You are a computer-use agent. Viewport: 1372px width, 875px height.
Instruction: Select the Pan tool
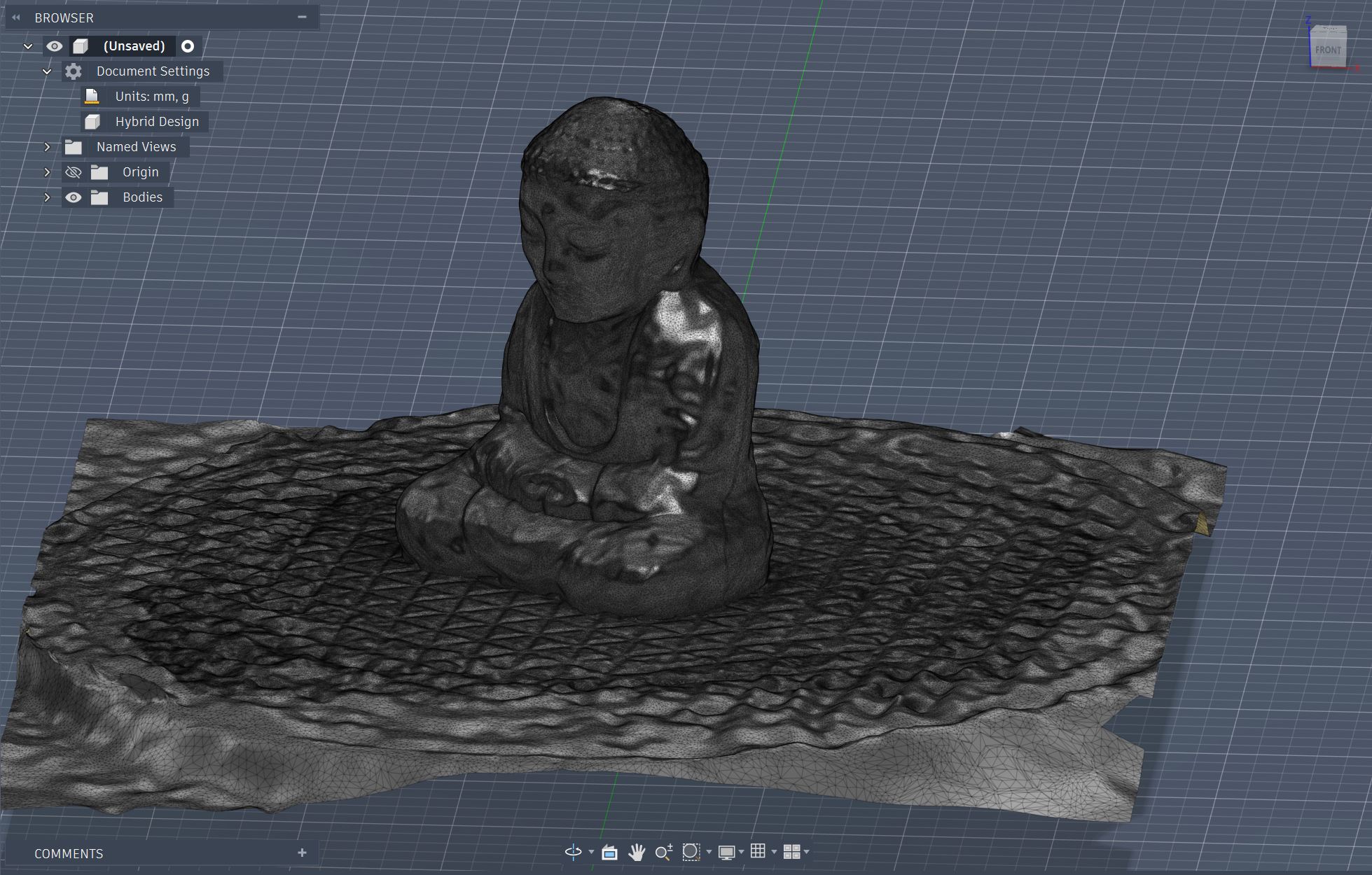637,852
